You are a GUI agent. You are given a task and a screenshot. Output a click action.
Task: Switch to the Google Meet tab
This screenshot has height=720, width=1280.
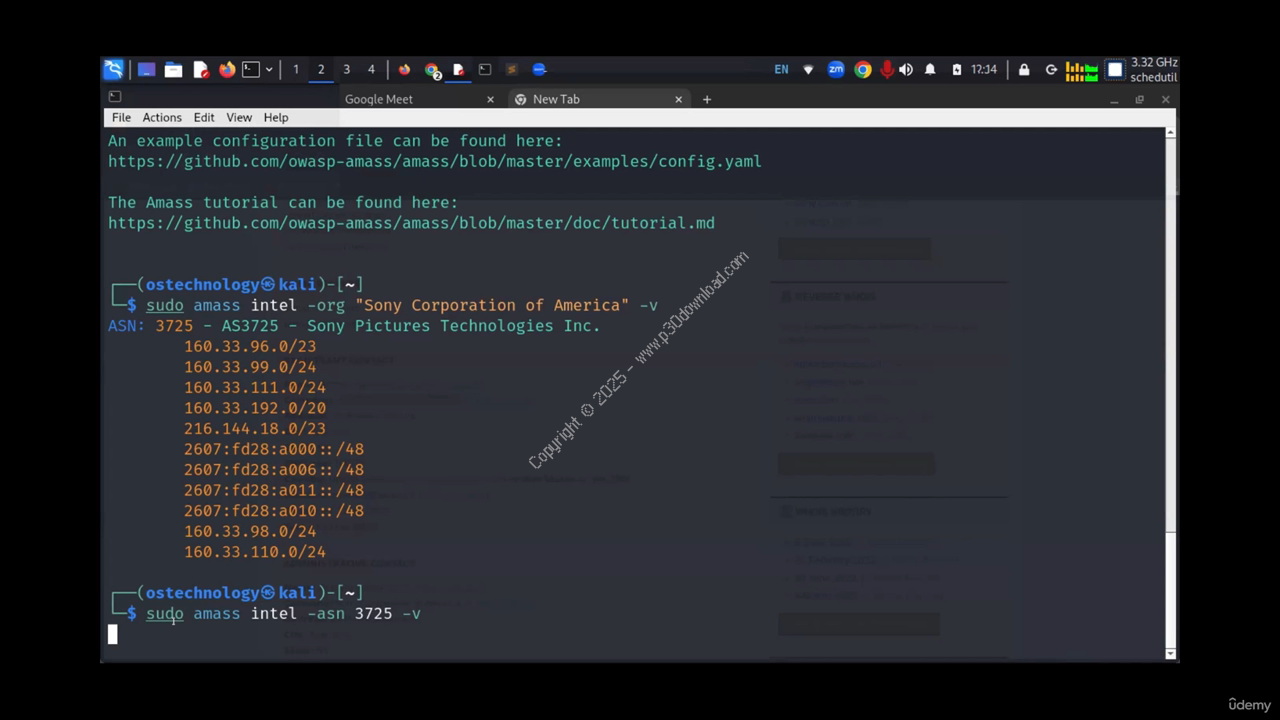point(379,99)
